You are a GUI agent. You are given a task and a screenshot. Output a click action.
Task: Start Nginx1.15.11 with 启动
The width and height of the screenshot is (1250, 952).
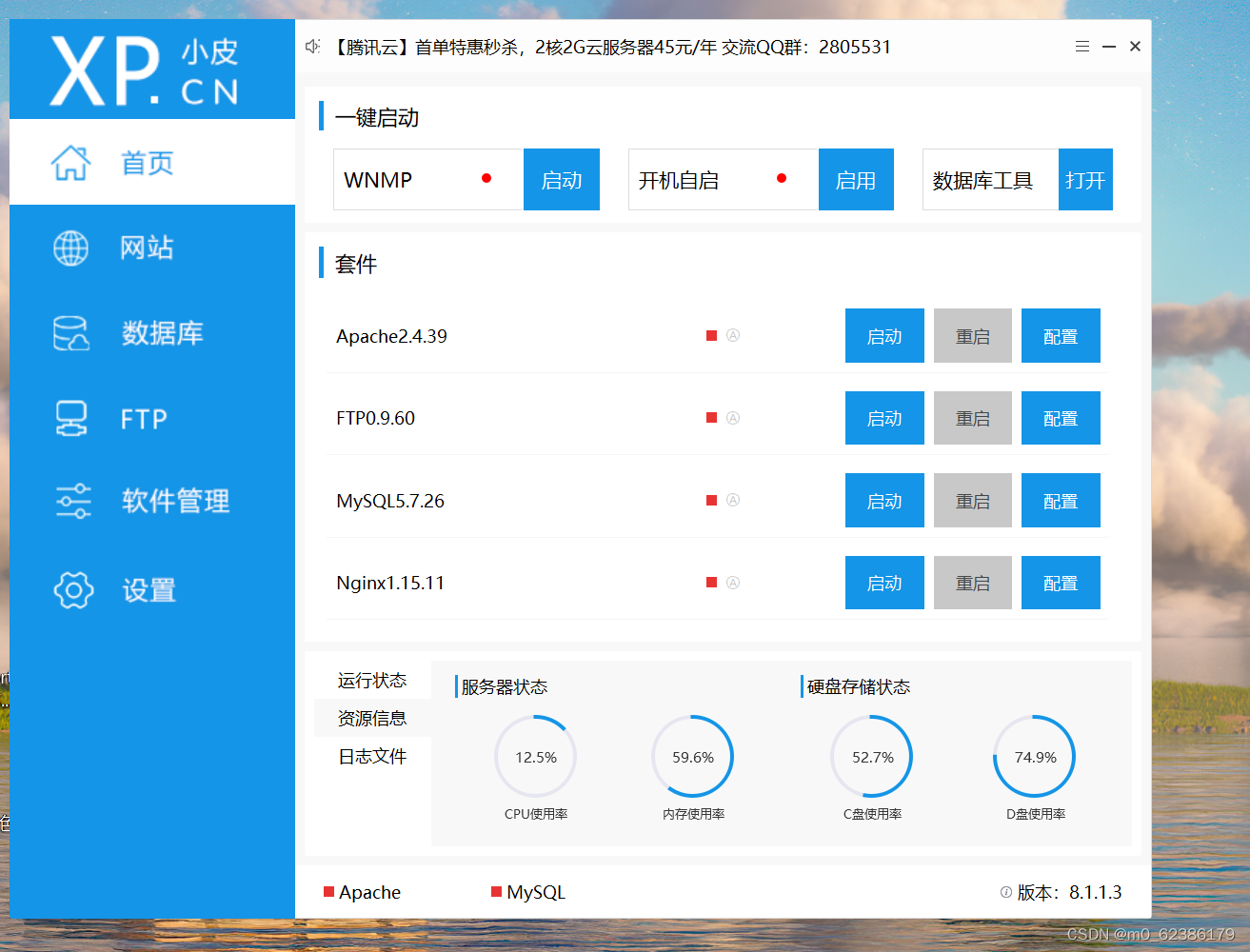(884, 583)
